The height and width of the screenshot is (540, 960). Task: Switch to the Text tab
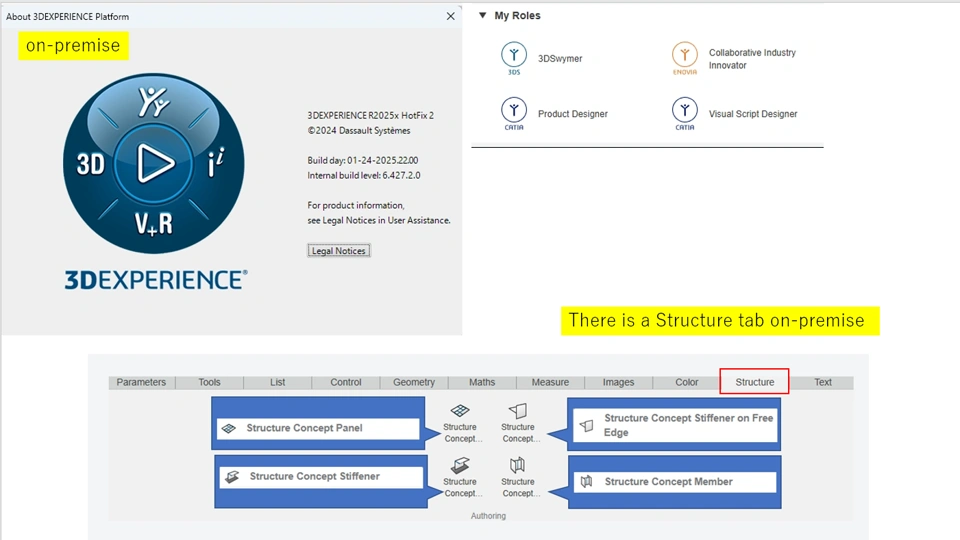(823, 382)
